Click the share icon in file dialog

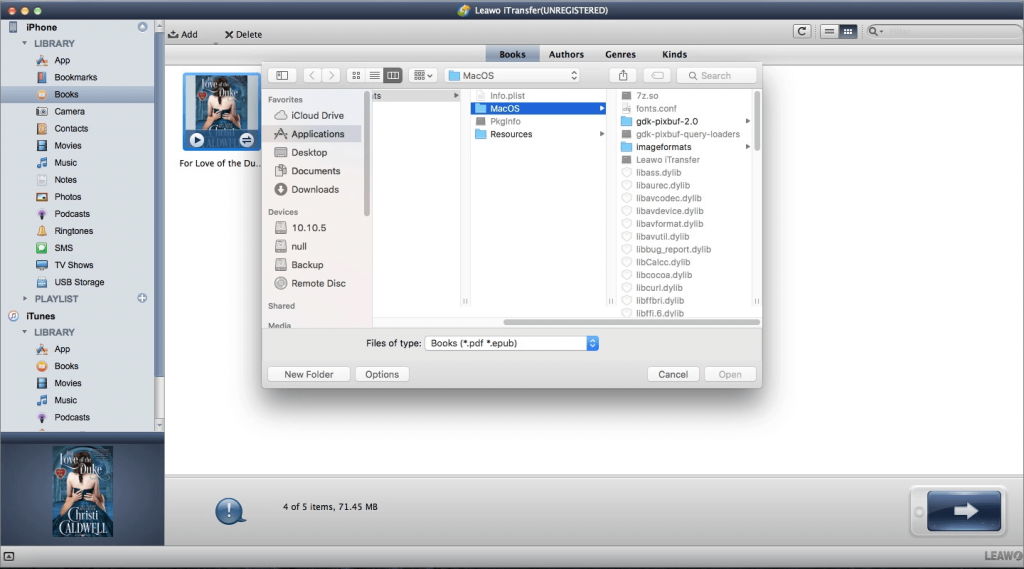pos(623,76)
